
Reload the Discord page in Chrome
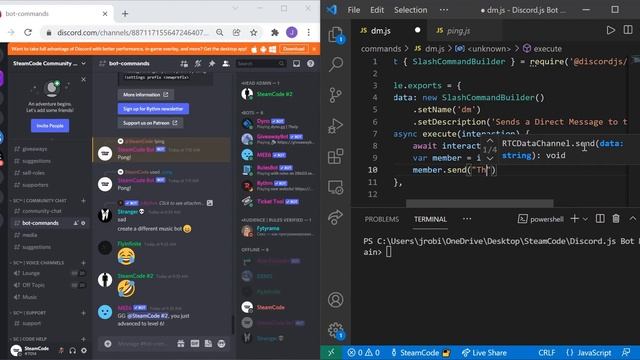tap(28, 32)
